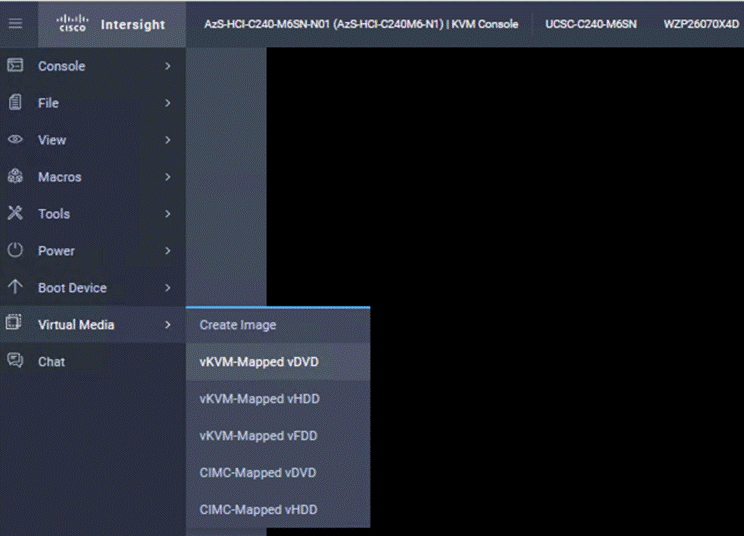744x536 pixels.
Task: Open the Chat menu item
Action: click(93, 362)
